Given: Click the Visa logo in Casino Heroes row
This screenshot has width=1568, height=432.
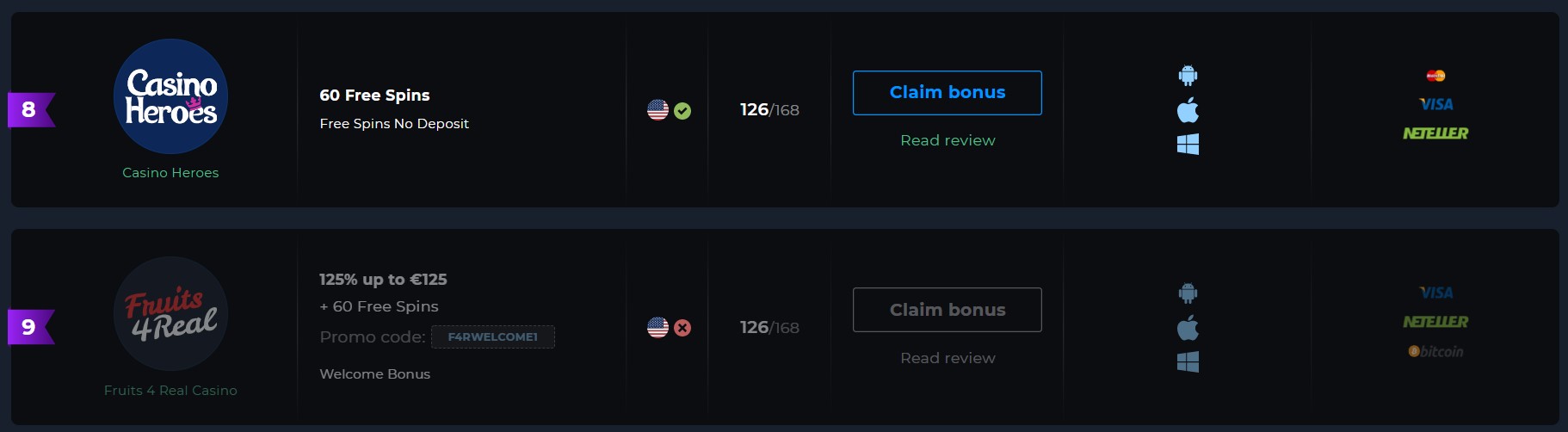Looking at the screenshot, I should click(1435, 104).
